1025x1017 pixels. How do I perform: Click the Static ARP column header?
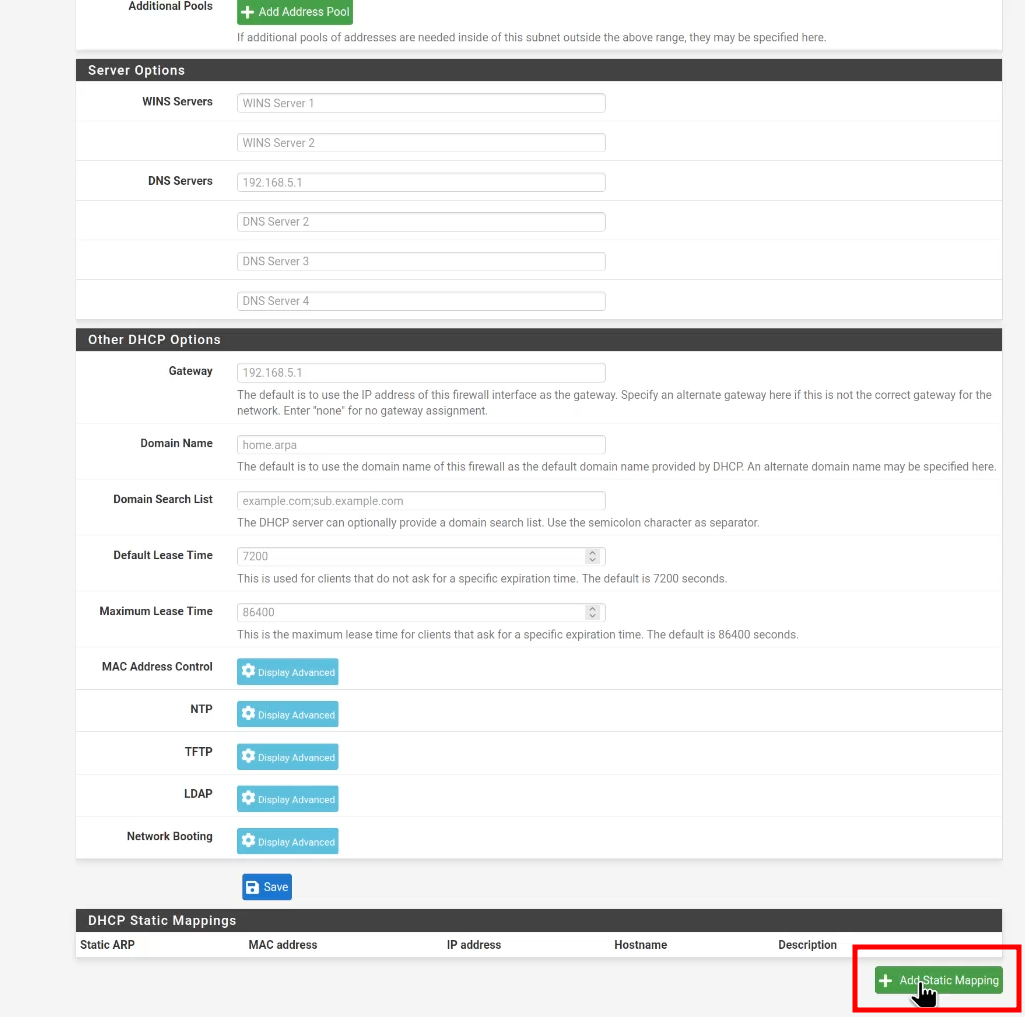[107, 945]
